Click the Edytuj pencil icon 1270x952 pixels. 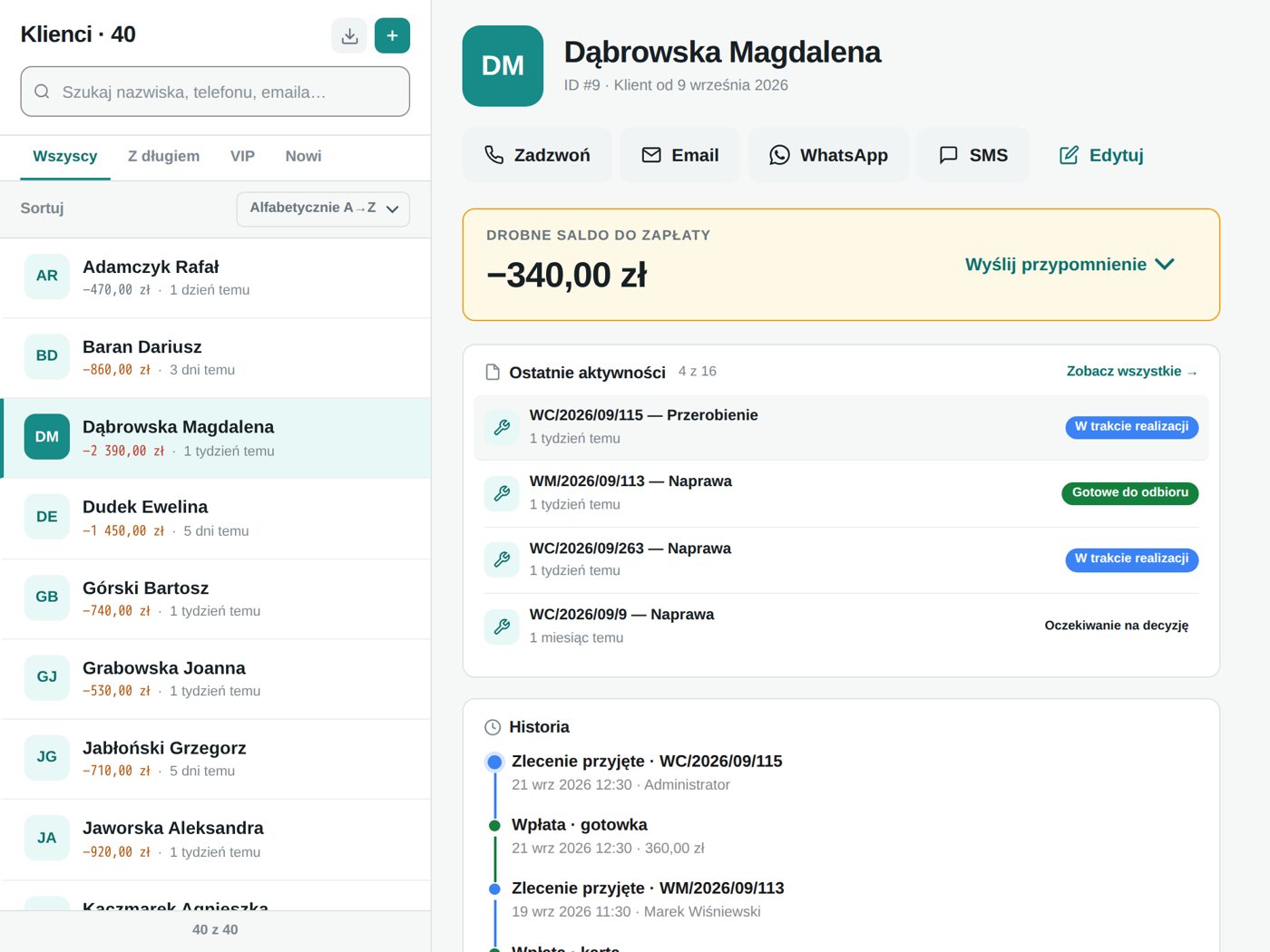pyautogui.click(x=1070, y=155)
